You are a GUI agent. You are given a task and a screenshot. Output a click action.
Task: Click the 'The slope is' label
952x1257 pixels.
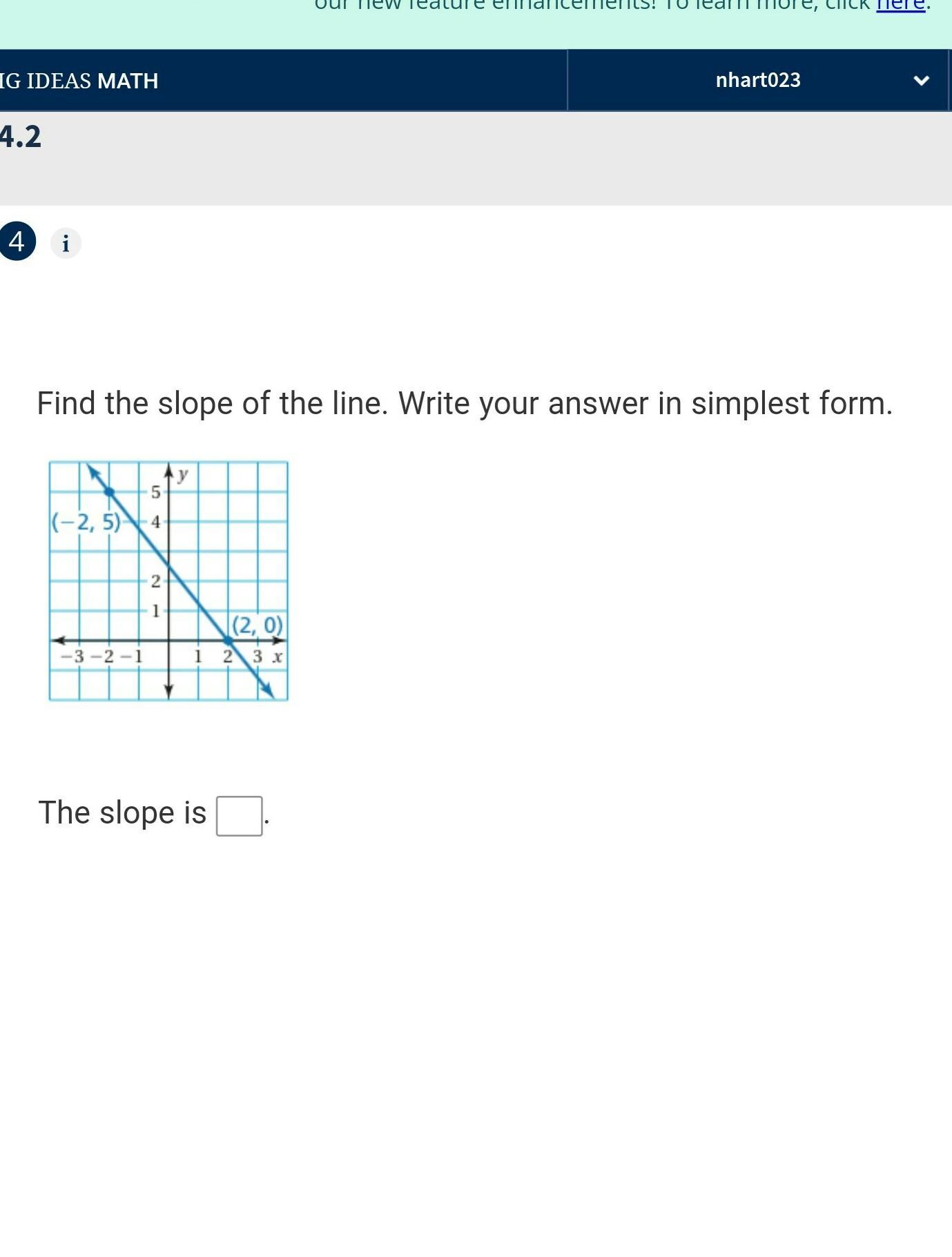(x=122, y=812)
